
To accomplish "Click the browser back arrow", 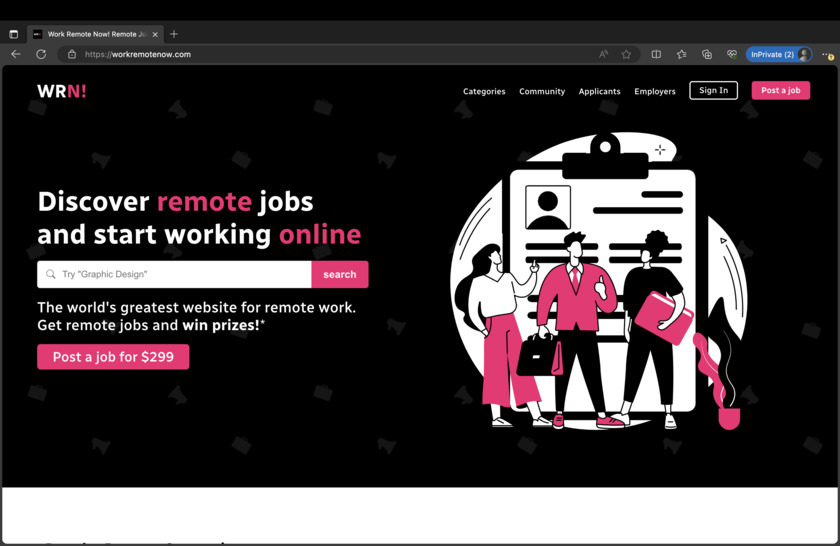I will (x=15, y=54).
